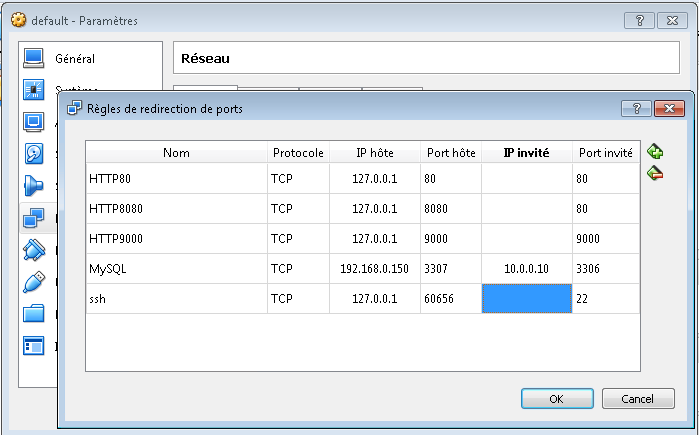Select the MySQL rule name cell
This screenshot has height=435, width=699.
(x=176, y=269)
